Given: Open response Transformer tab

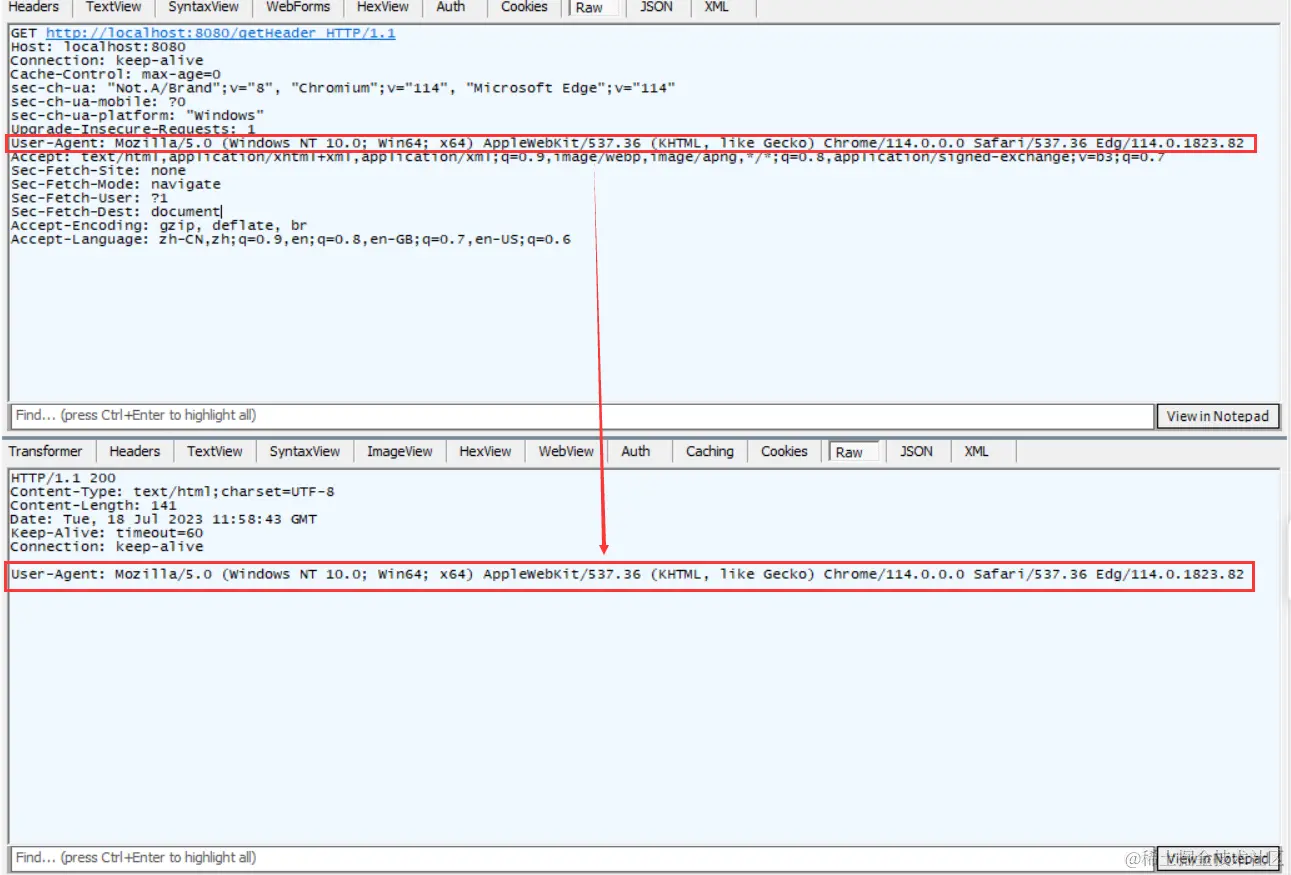Looking at the screenshot, I should point(46,452).
